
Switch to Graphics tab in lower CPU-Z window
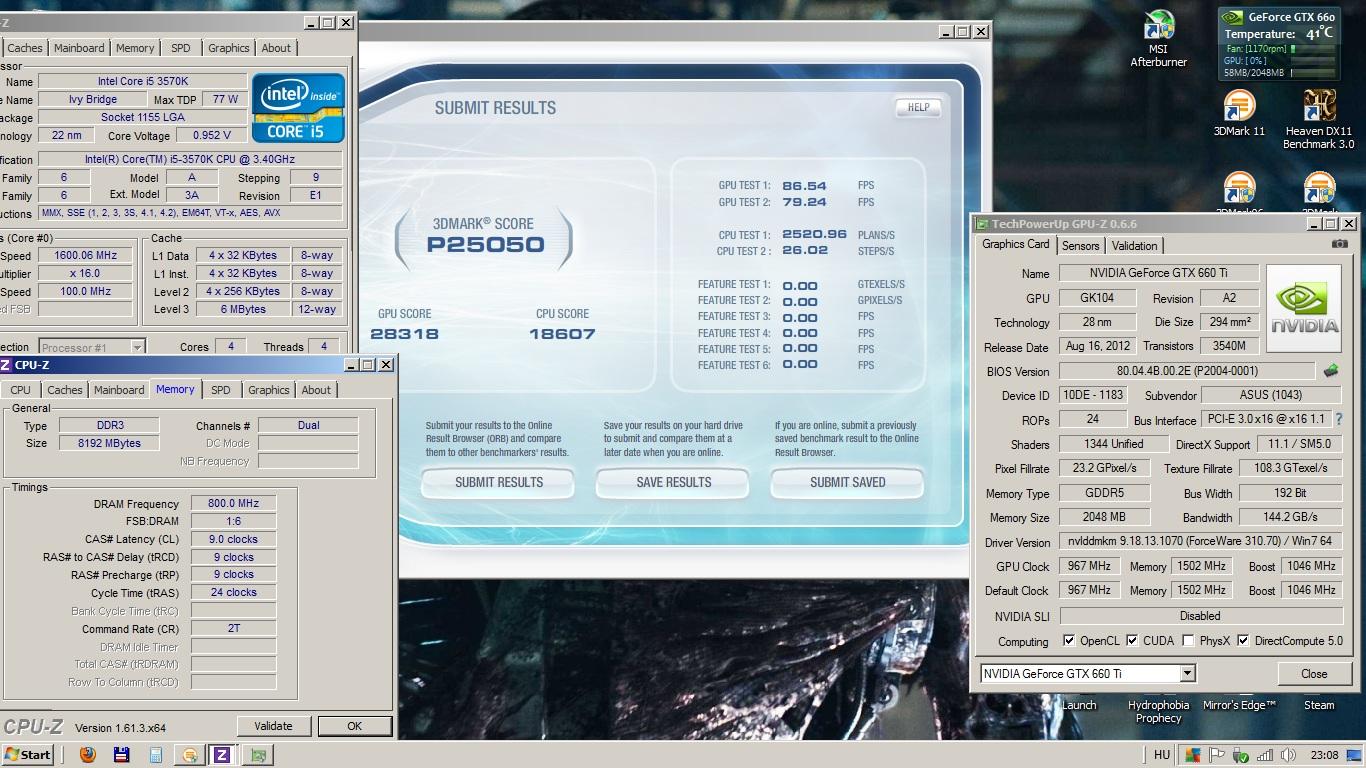coord(268,390)
